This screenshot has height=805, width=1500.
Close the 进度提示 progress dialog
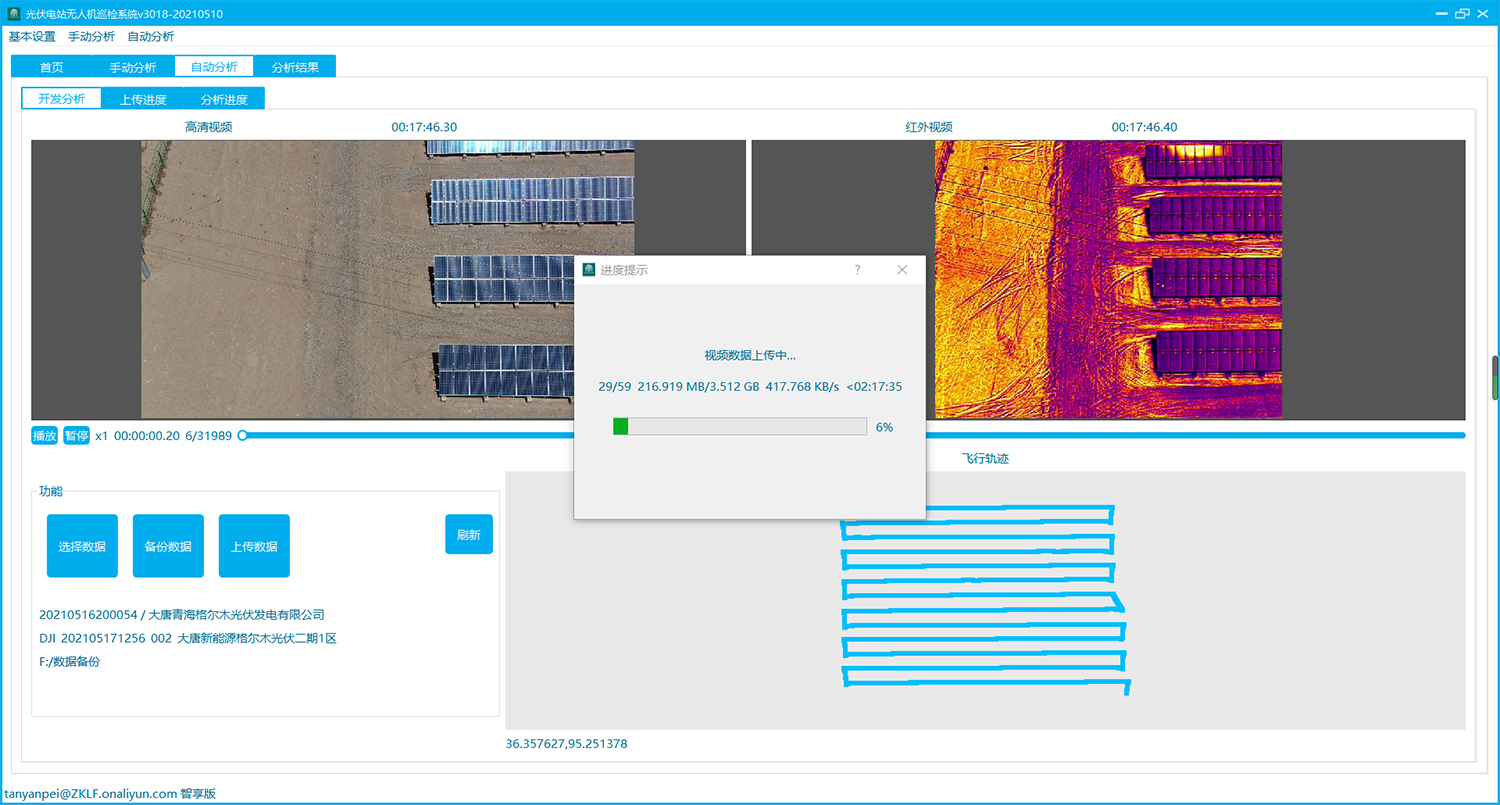tap(902, 270)
